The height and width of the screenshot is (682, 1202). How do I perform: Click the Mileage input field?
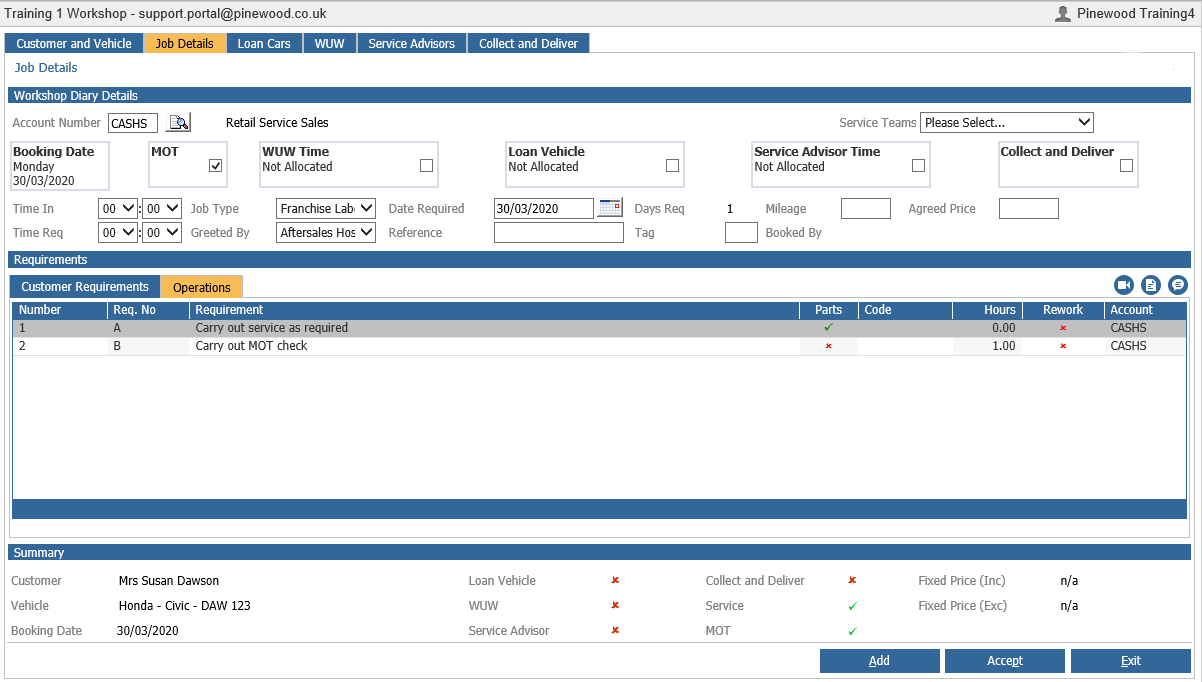pyautogui.click(x=866, y=208)
